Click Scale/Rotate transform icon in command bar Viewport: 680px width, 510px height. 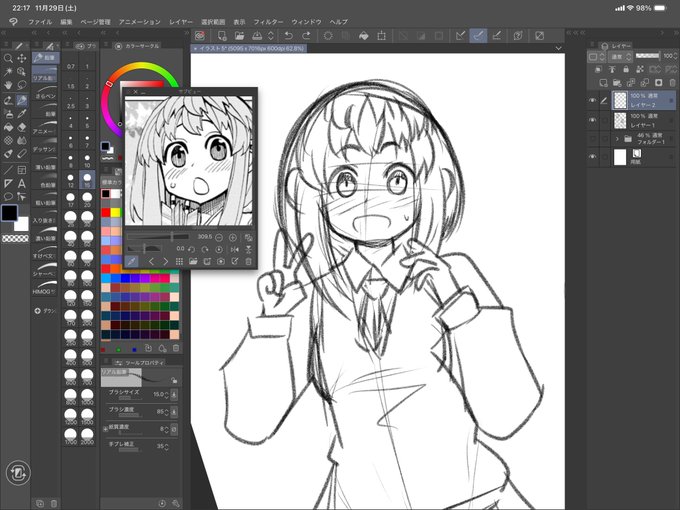pyautogui.click(x=382, y=36)
